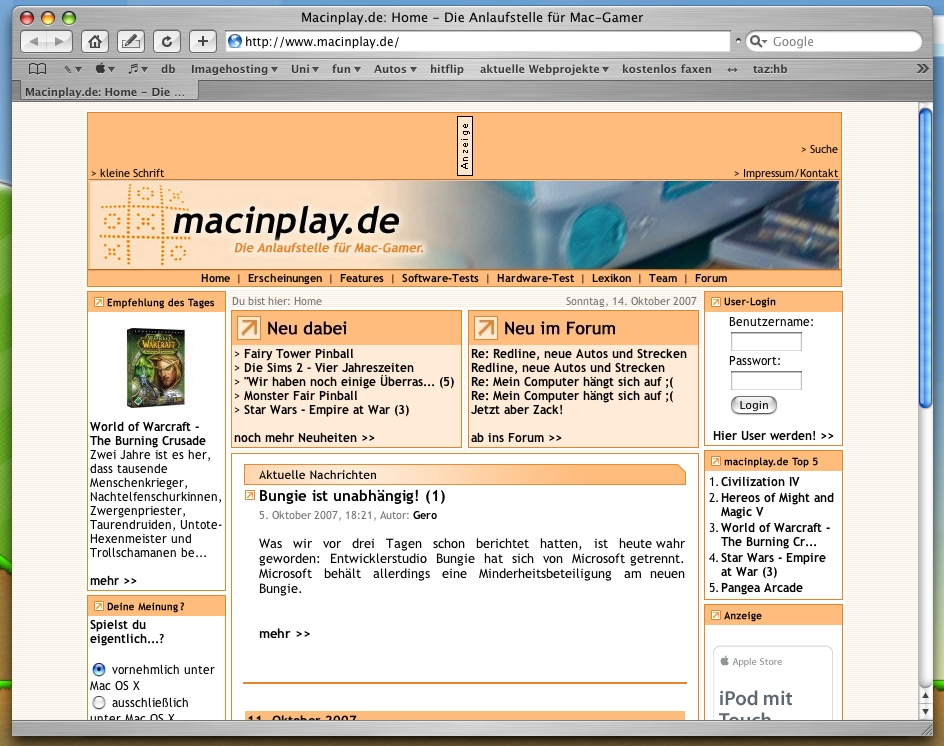Click the double-arrow bookmark in the bookmarks bar
Screen dimensions: 944x746
pos(732,69)
